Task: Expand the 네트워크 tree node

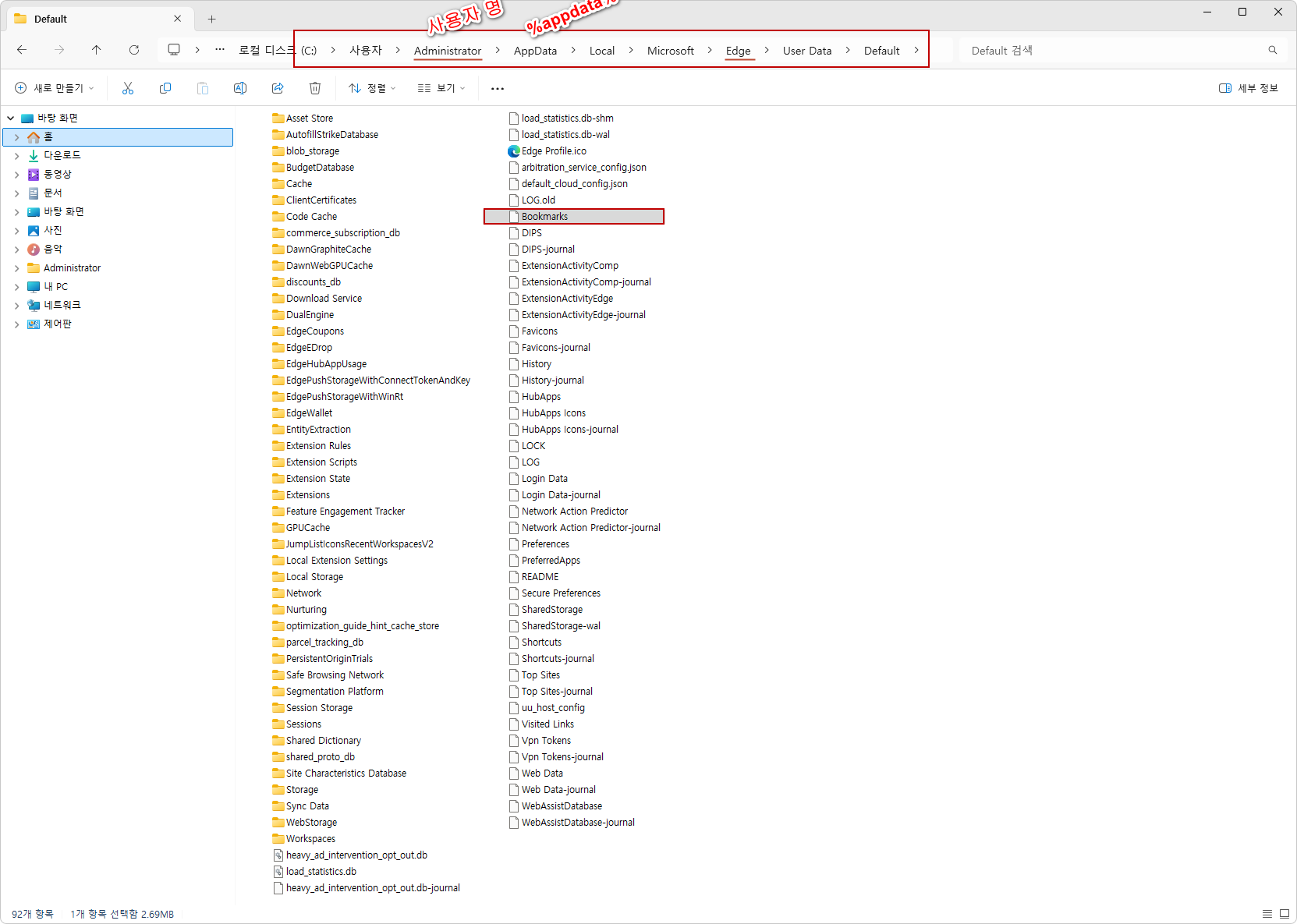Action: pos(17,306)
